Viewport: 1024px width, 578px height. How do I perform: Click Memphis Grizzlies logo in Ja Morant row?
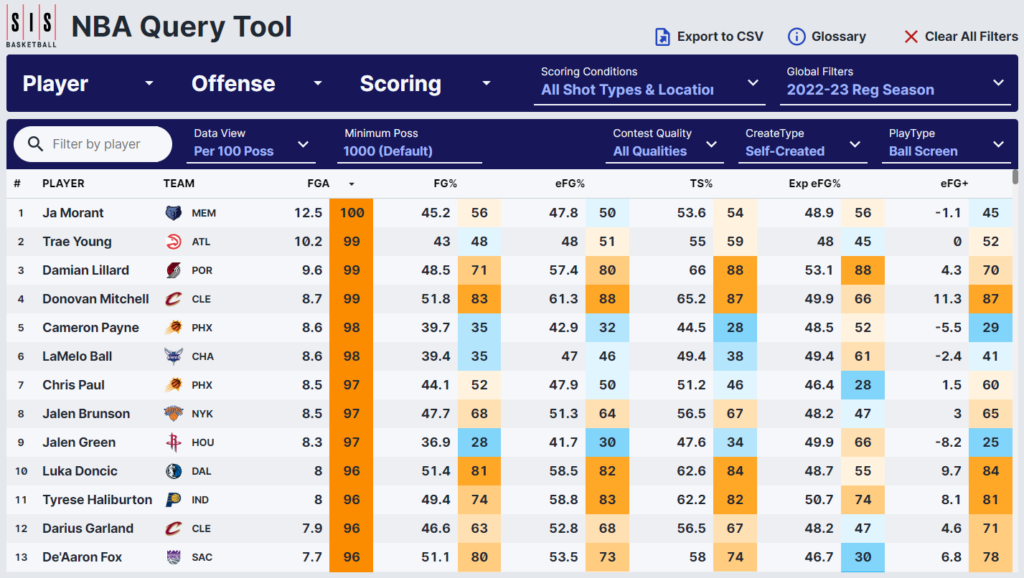coord(173,213)
